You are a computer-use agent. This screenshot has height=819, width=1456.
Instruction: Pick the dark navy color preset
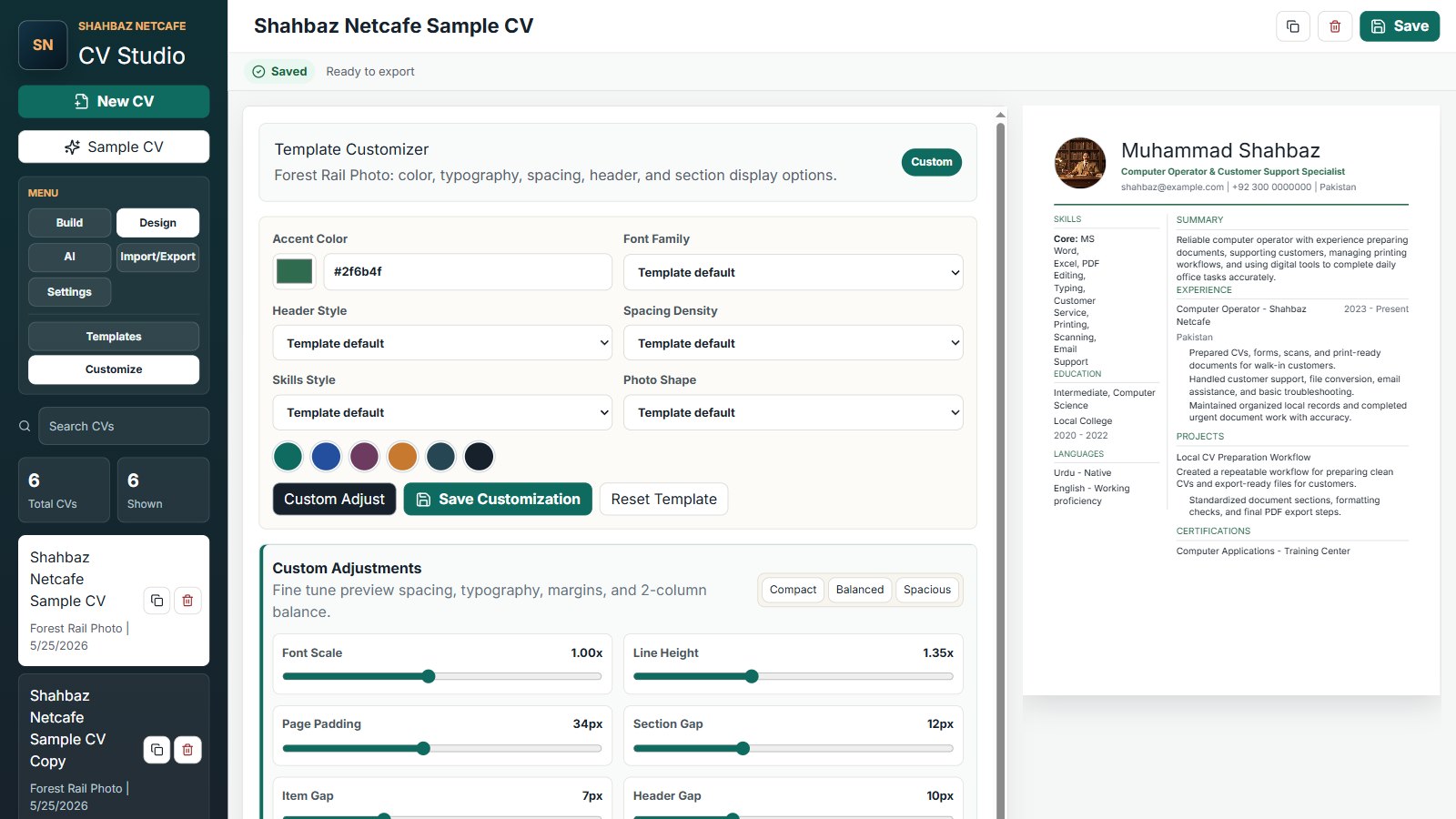coord(479,456)
